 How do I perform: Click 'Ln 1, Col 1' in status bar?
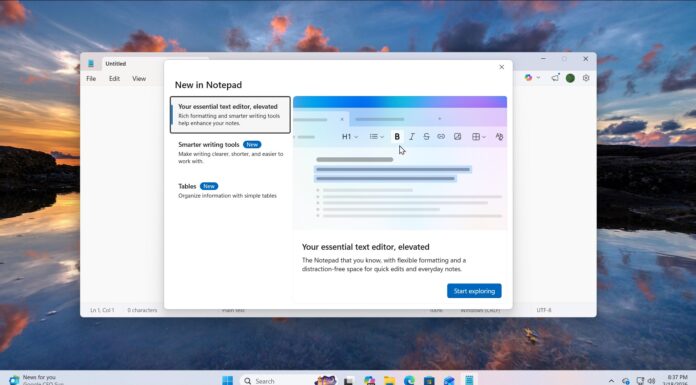pyautogui.click(x=102, y=310)
